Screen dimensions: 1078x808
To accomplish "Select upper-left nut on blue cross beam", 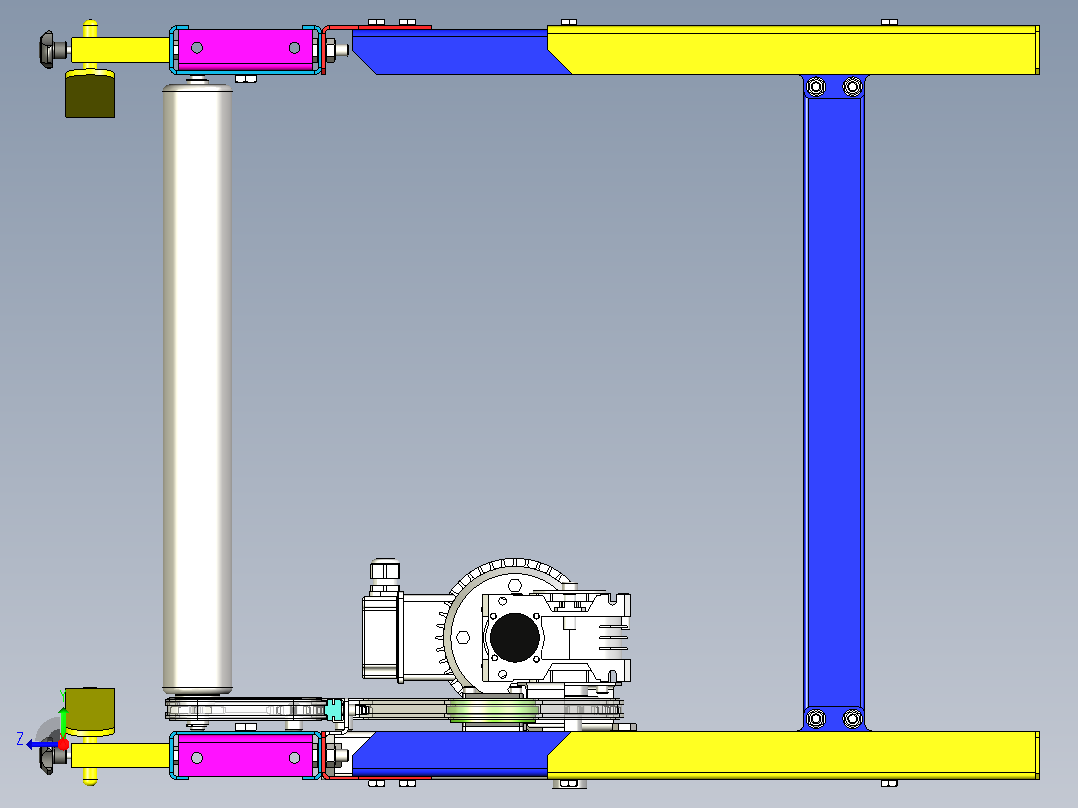I will point(815,87).
